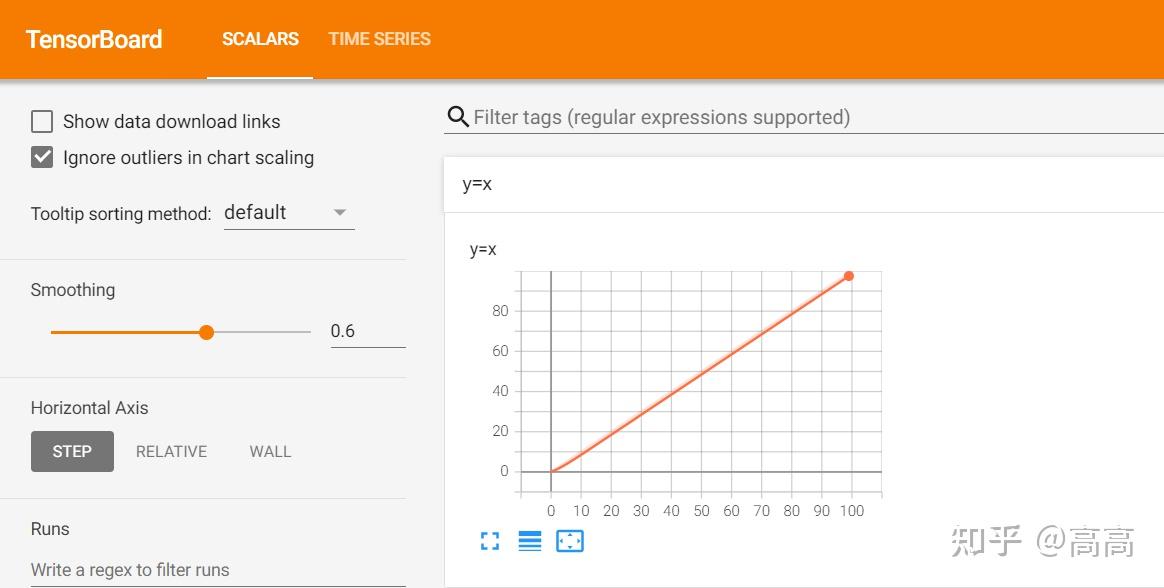Expand the y=x chart to full size

pyautogui.click(x=490, y=541)
